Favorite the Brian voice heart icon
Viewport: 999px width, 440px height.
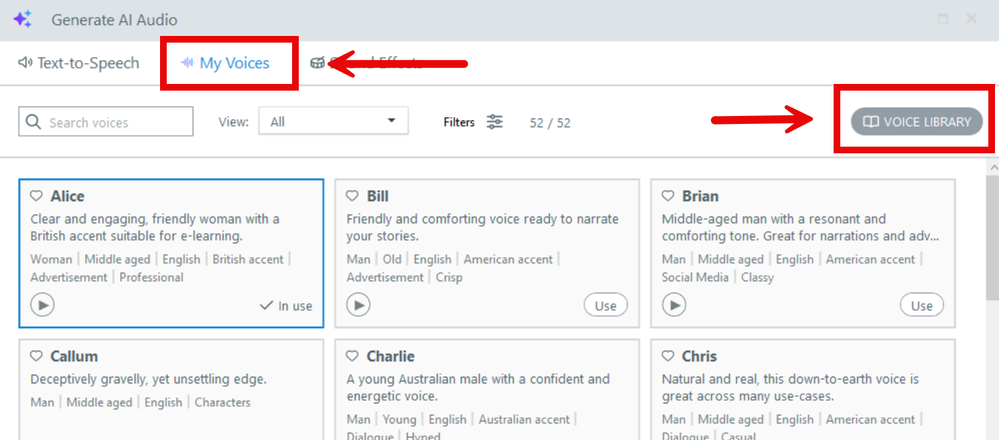click(668, 196)
